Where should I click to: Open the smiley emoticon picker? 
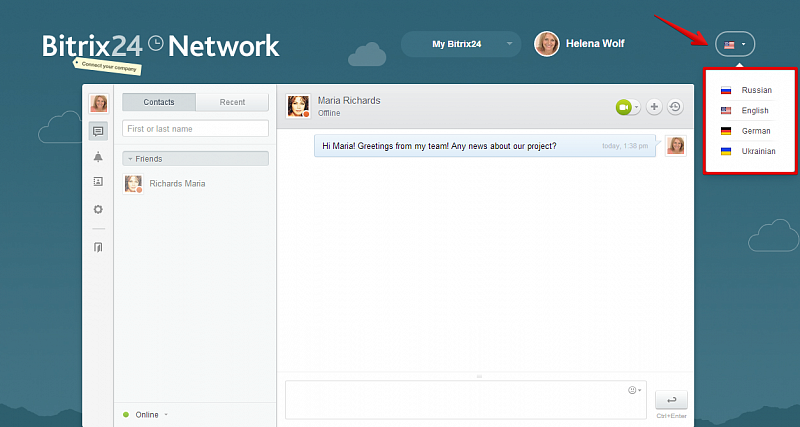click(634, 390)
